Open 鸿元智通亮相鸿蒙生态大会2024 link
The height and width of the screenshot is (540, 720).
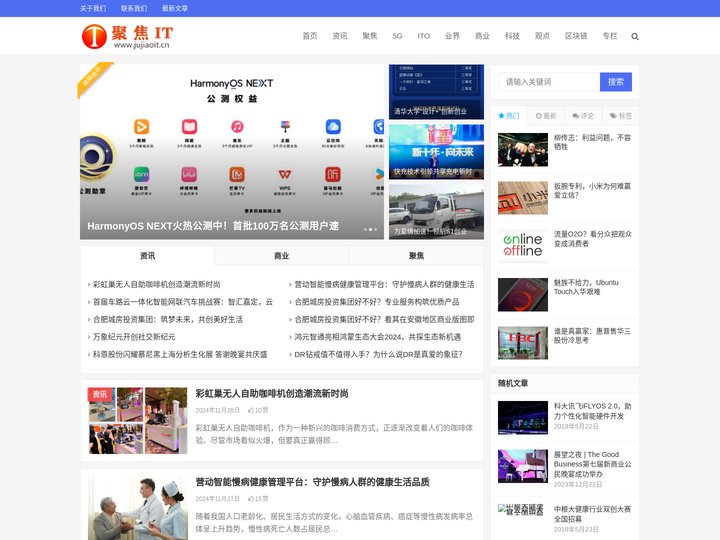[x=377, y=337]
